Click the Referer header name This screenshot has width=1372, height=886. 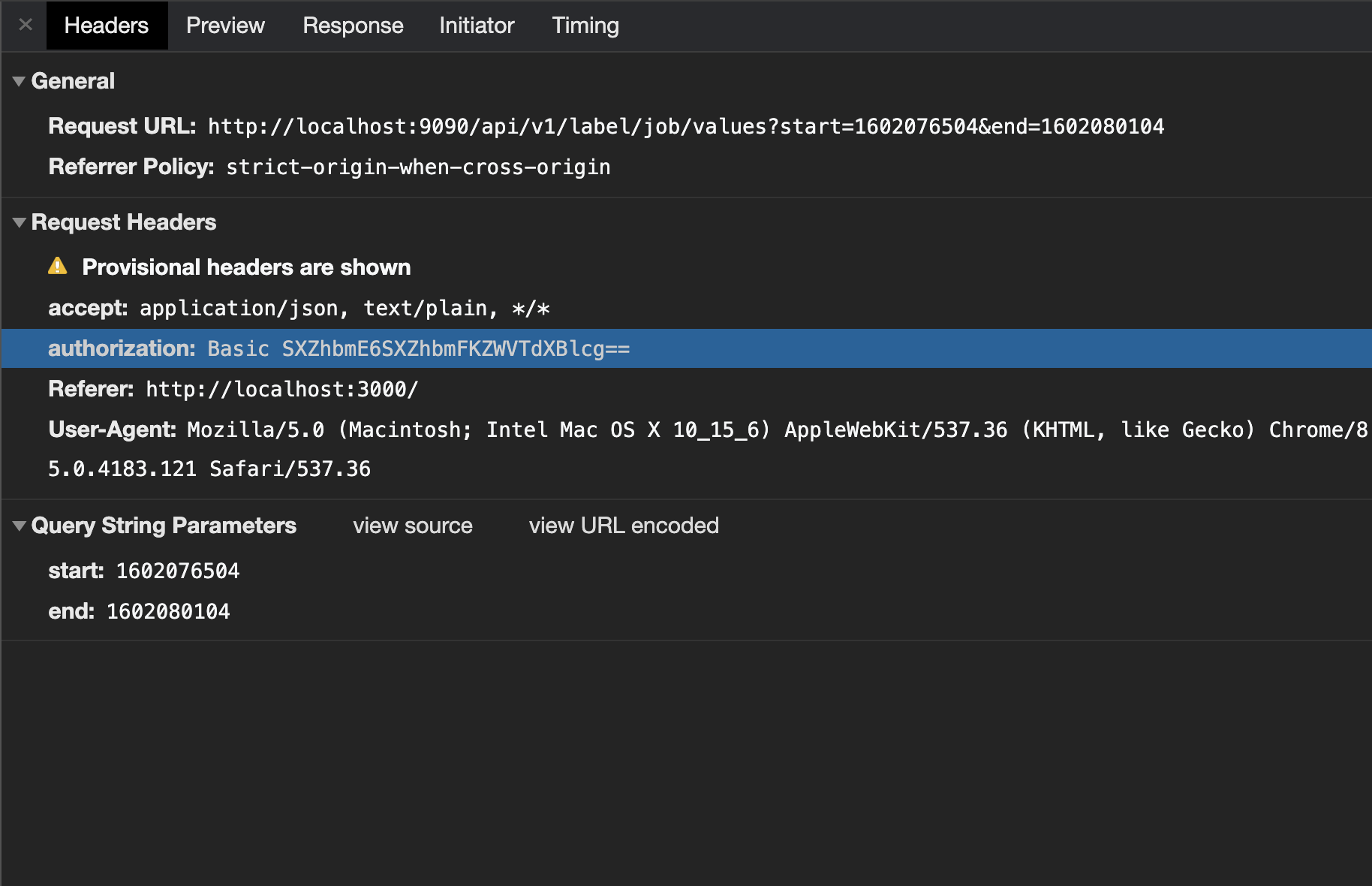click(91, 389)
